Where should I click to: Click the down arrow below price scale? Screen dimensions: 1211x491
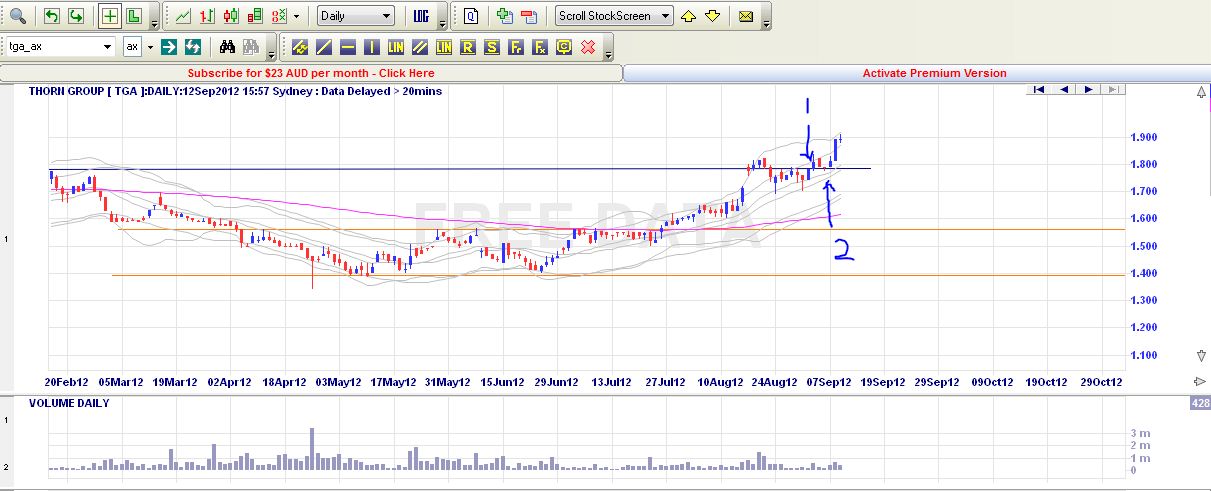1201,356
